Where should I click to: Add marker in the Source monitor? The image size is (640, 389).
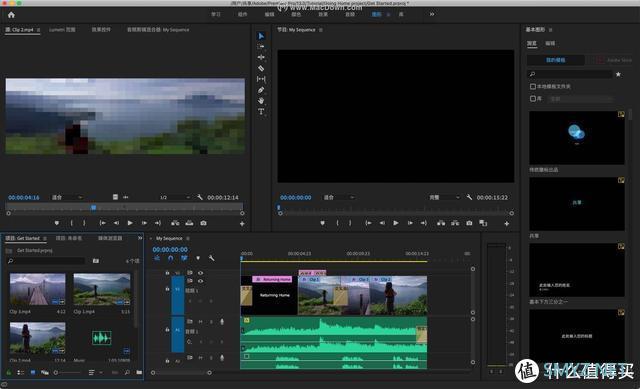click(x=57, y=223)
